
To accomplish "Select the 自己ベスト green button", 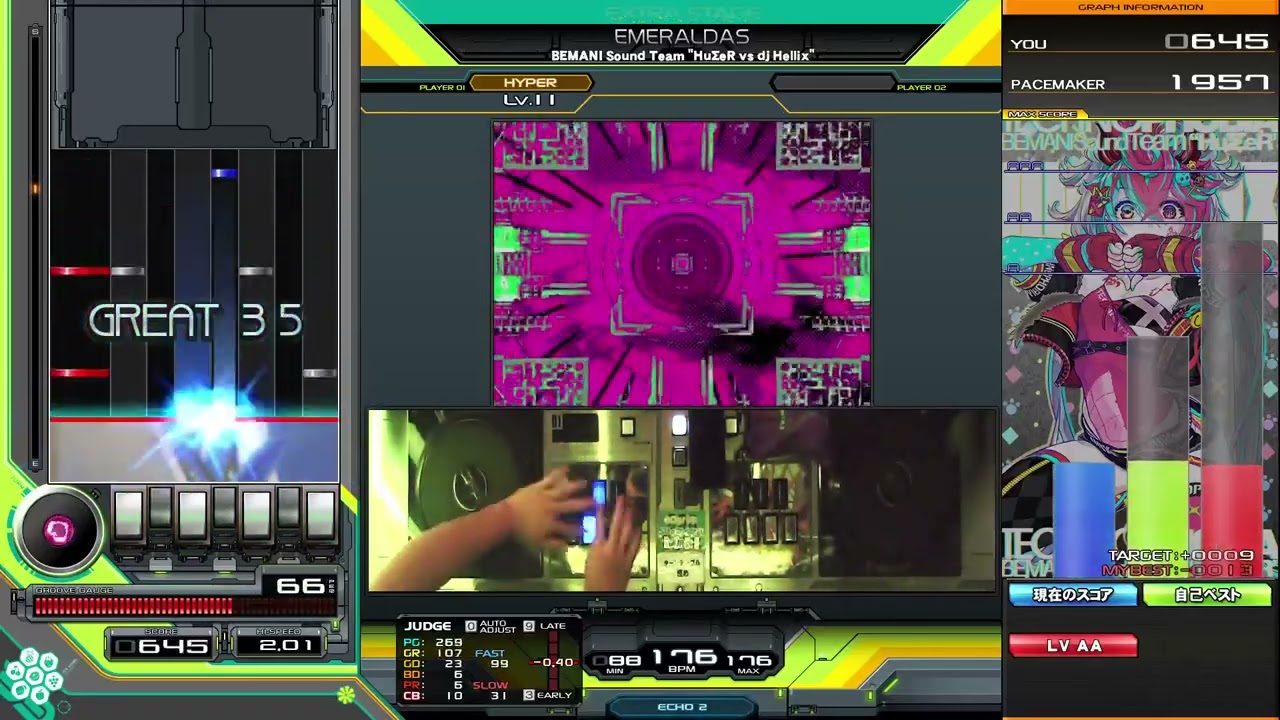I will point(1207,595).
